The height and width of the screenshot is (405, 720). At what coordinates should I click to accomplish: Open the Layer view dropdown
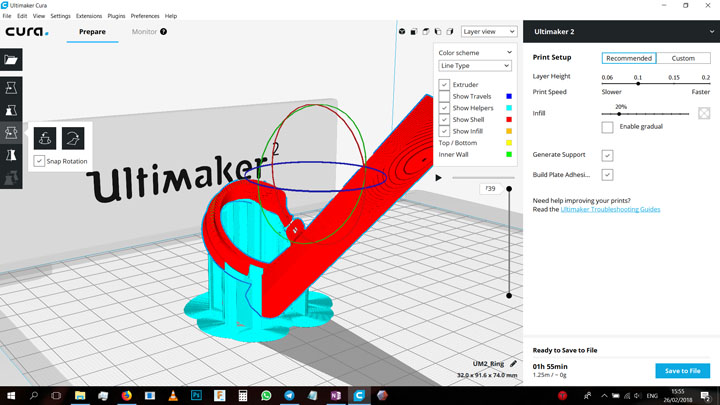pos(489,32)
